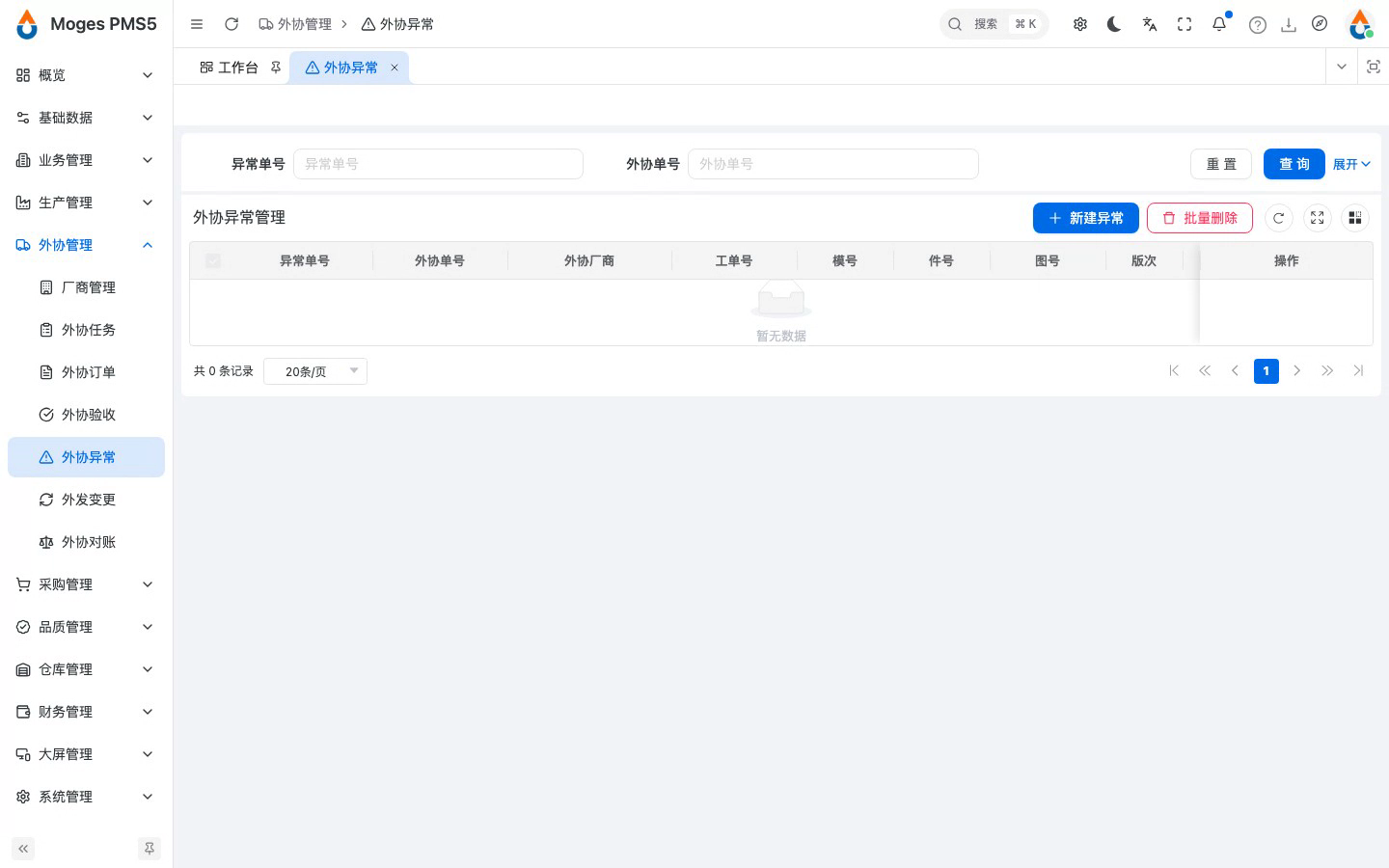Open the settings gear in top bar
This screenshot has width=1389, height=868.
coord(1080,24)
